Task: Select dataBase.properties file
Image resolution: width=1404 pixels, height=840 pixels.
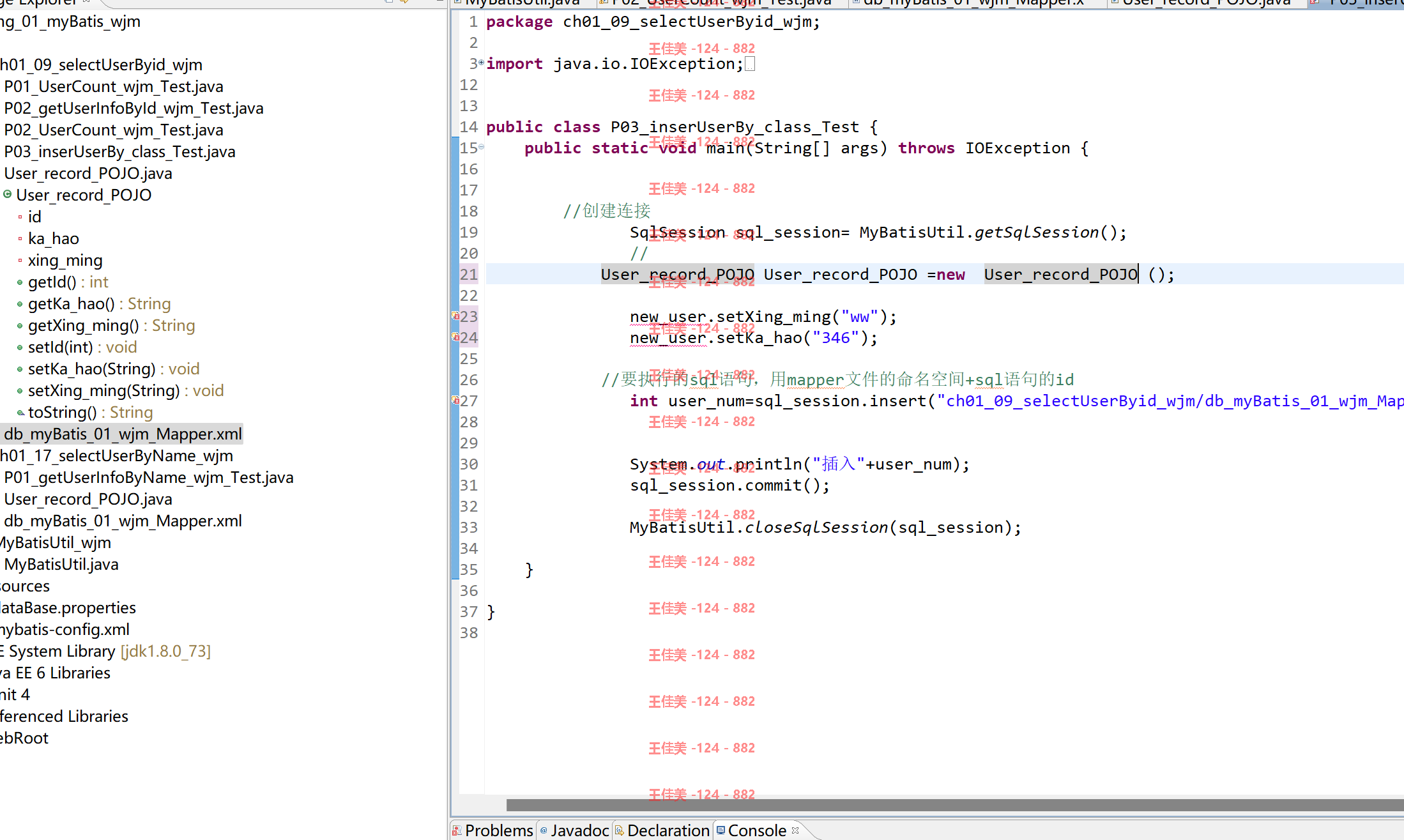Action: click(x=68, y=607)
